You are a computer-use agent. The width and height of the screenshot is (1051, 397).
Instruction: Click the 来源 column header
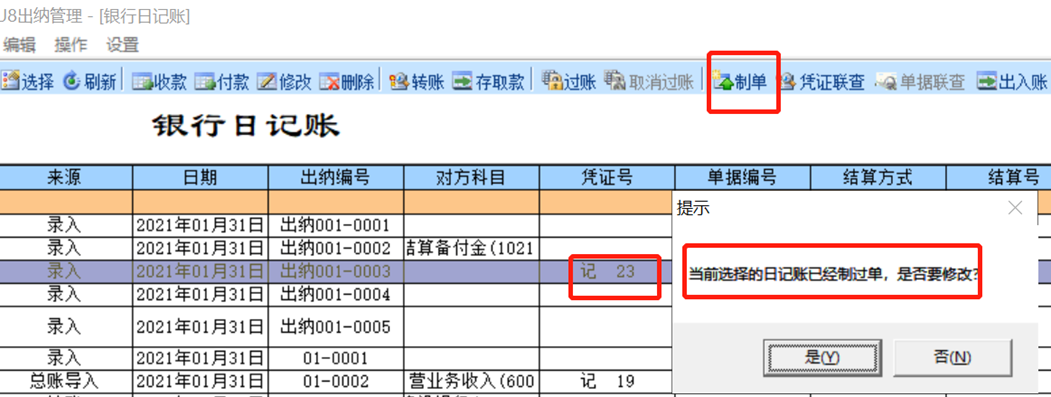(66, 178)
